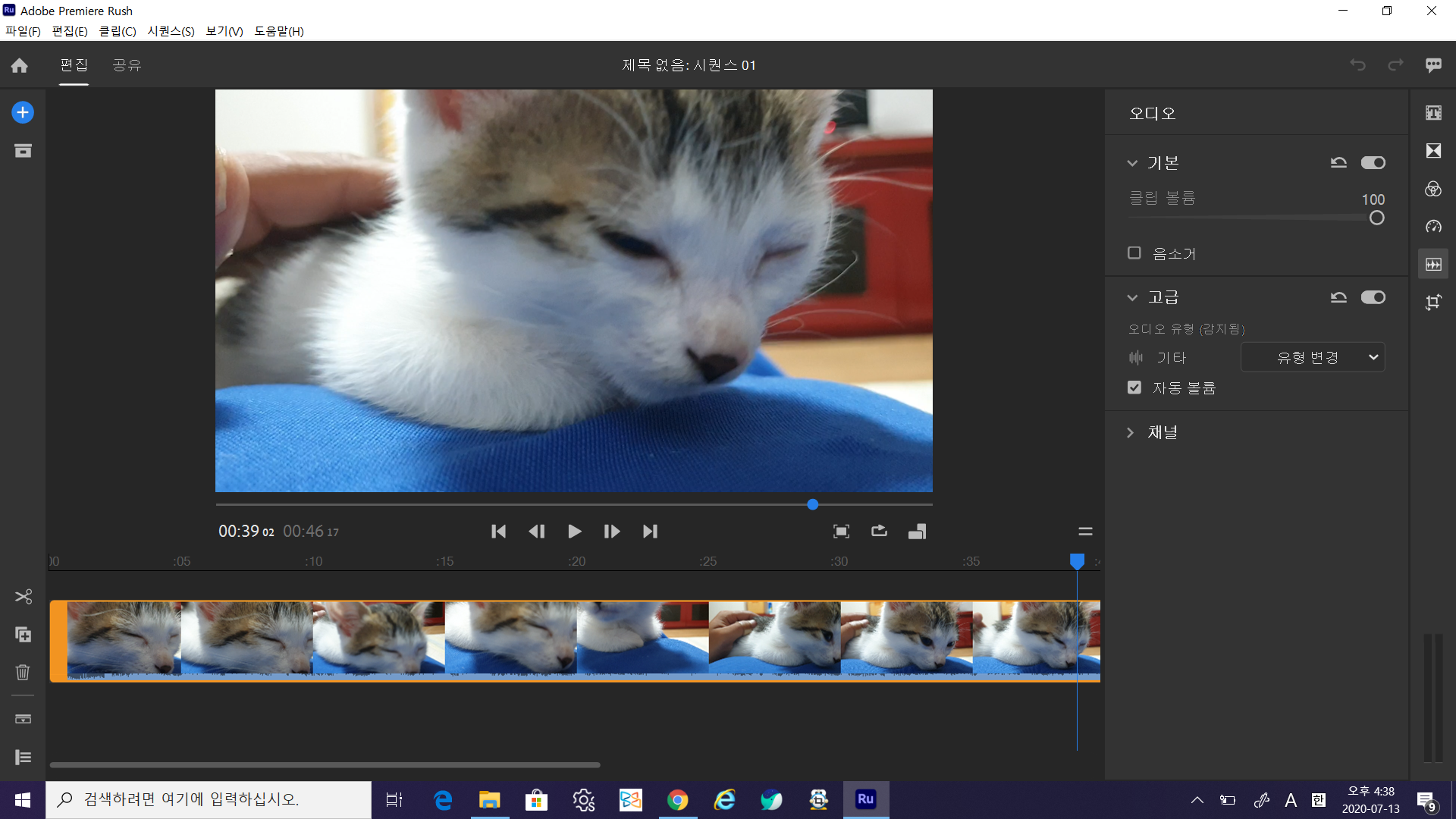The image size is (1456, 819).
Task: Go to the home screen icon
Action: (20, 66)
